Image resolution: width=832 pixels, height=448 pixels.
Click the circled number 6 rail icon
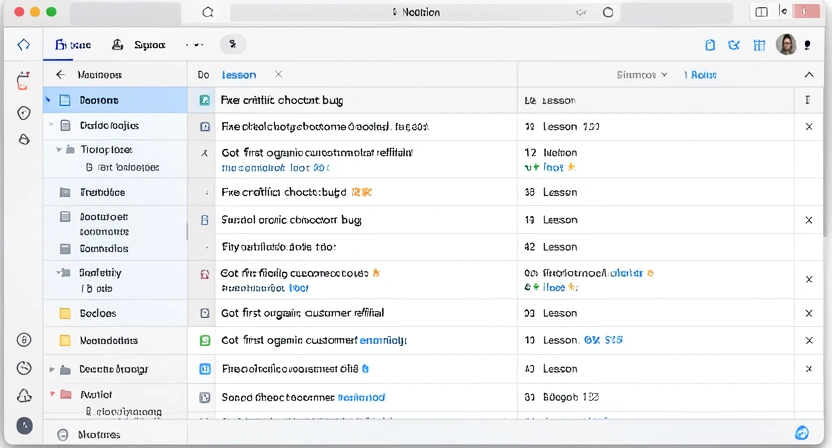pyautogui.click(x=24, y=340)
